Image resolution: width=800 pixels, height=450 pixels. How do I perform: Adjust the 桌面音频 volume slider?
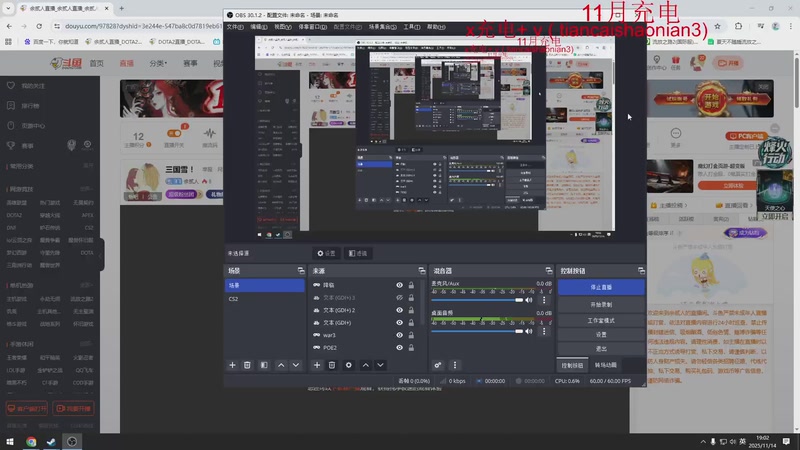tap(477, 332)
